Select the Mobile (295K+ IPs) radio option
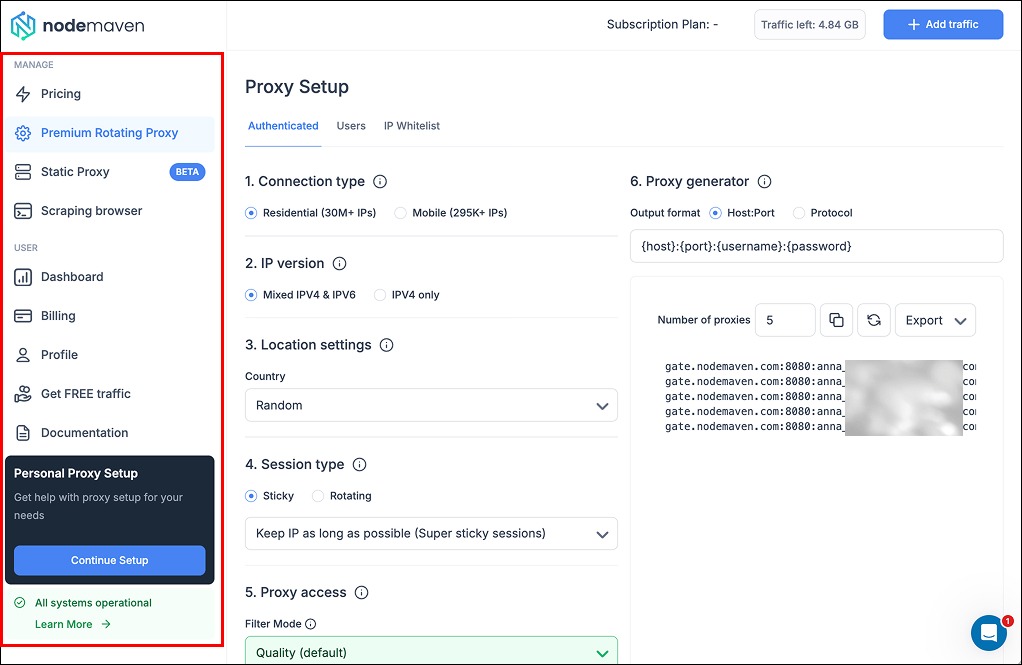The image size is (1022, 665). [401, 213]
